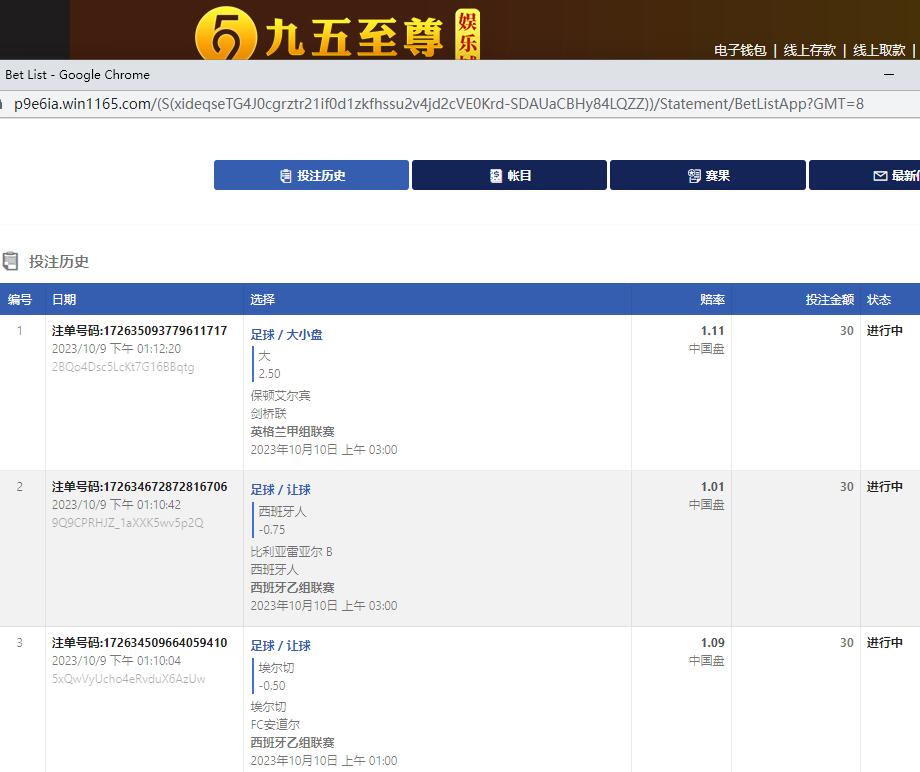The image size is (920, 772).
Task: Click the 日期 column header
Action: click(x=64, y=299)
